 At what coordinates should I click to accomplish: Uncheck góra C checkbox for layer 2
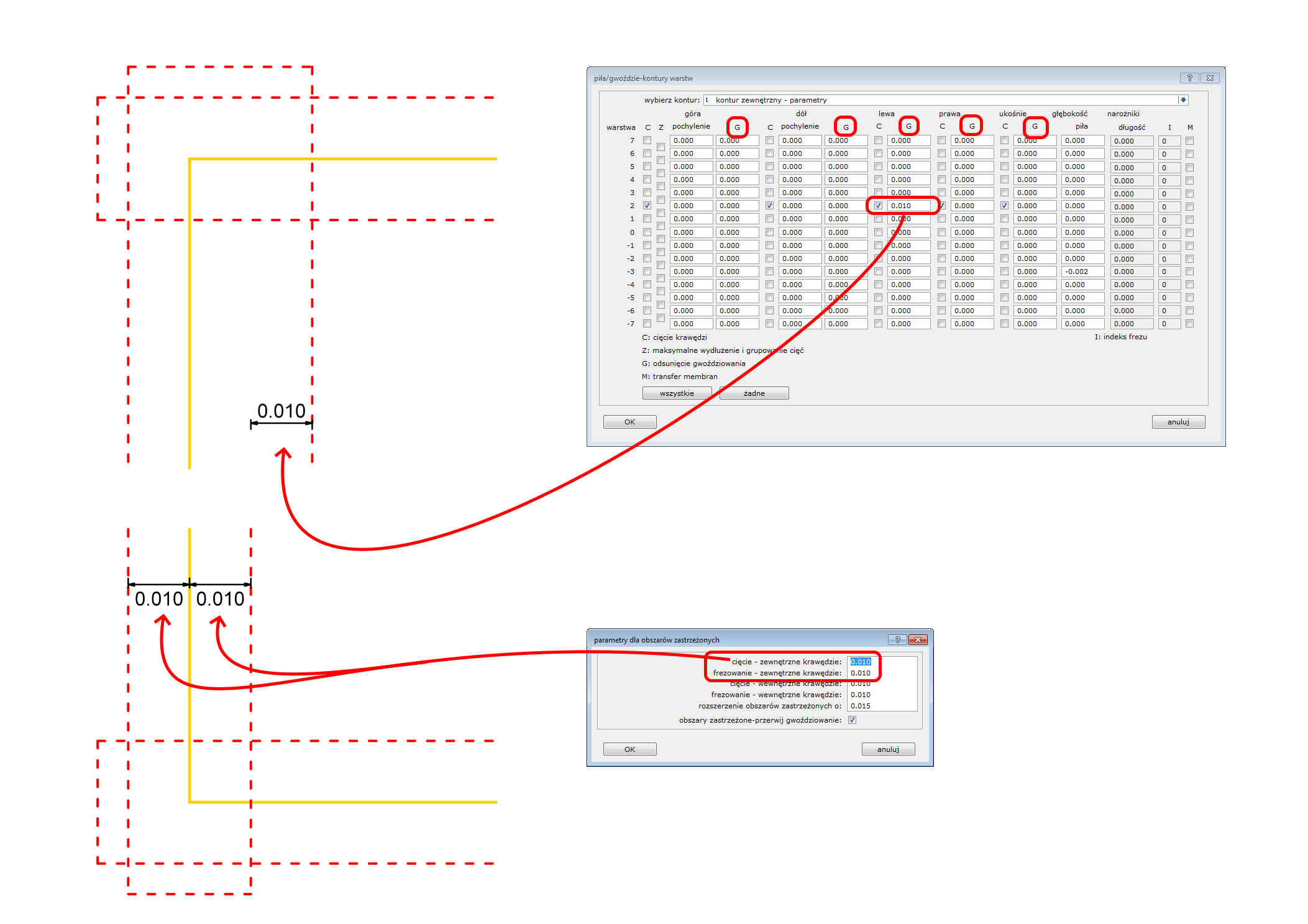(647, 205)
